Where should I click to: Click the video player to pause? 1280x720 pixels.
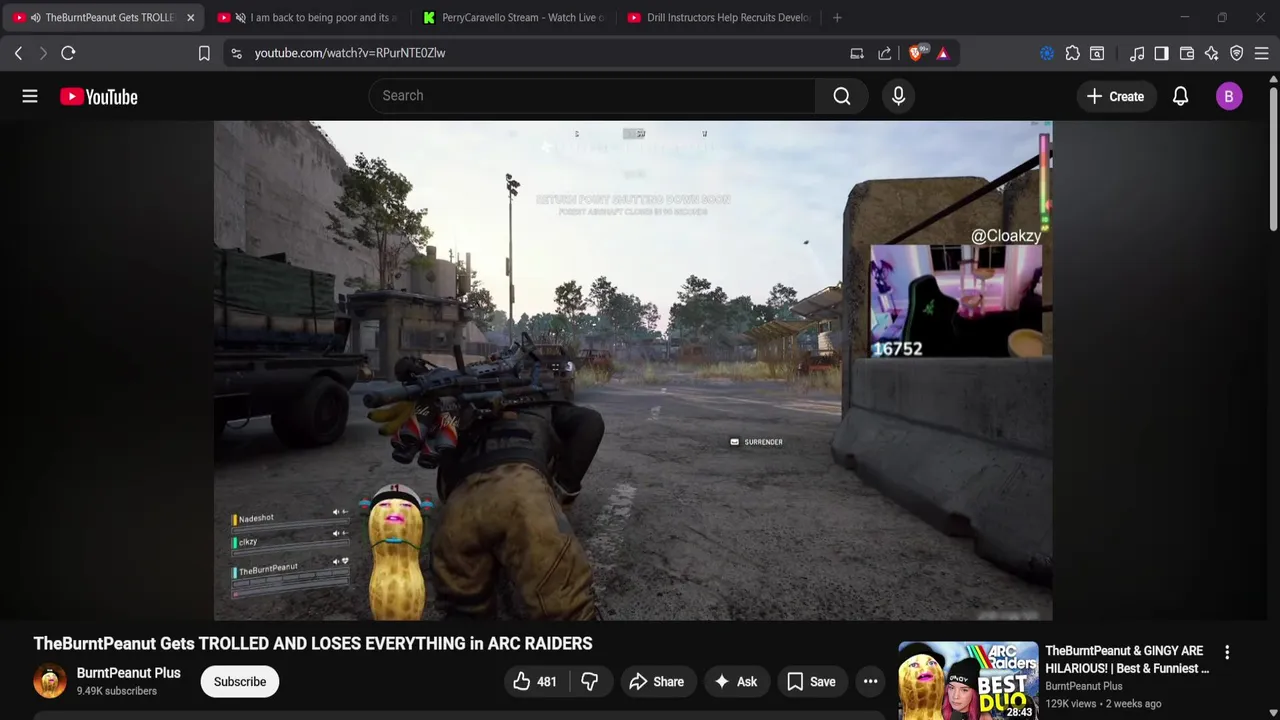coord(633,370)
